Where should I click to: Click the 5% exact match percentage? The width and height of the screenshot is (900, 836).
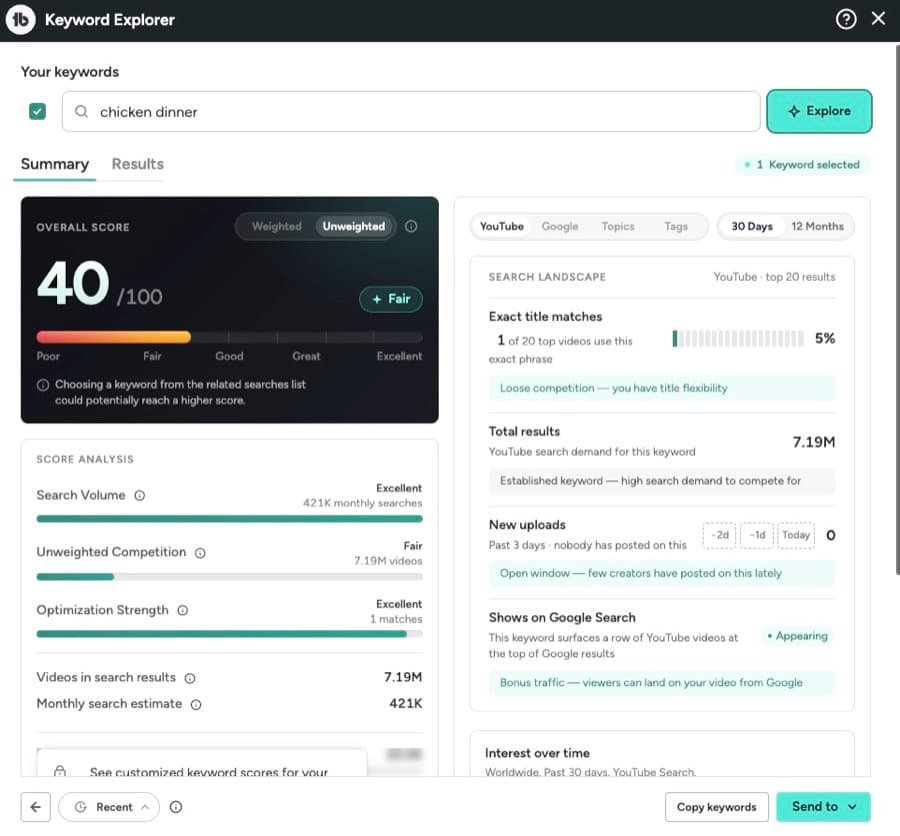(825, 338)
